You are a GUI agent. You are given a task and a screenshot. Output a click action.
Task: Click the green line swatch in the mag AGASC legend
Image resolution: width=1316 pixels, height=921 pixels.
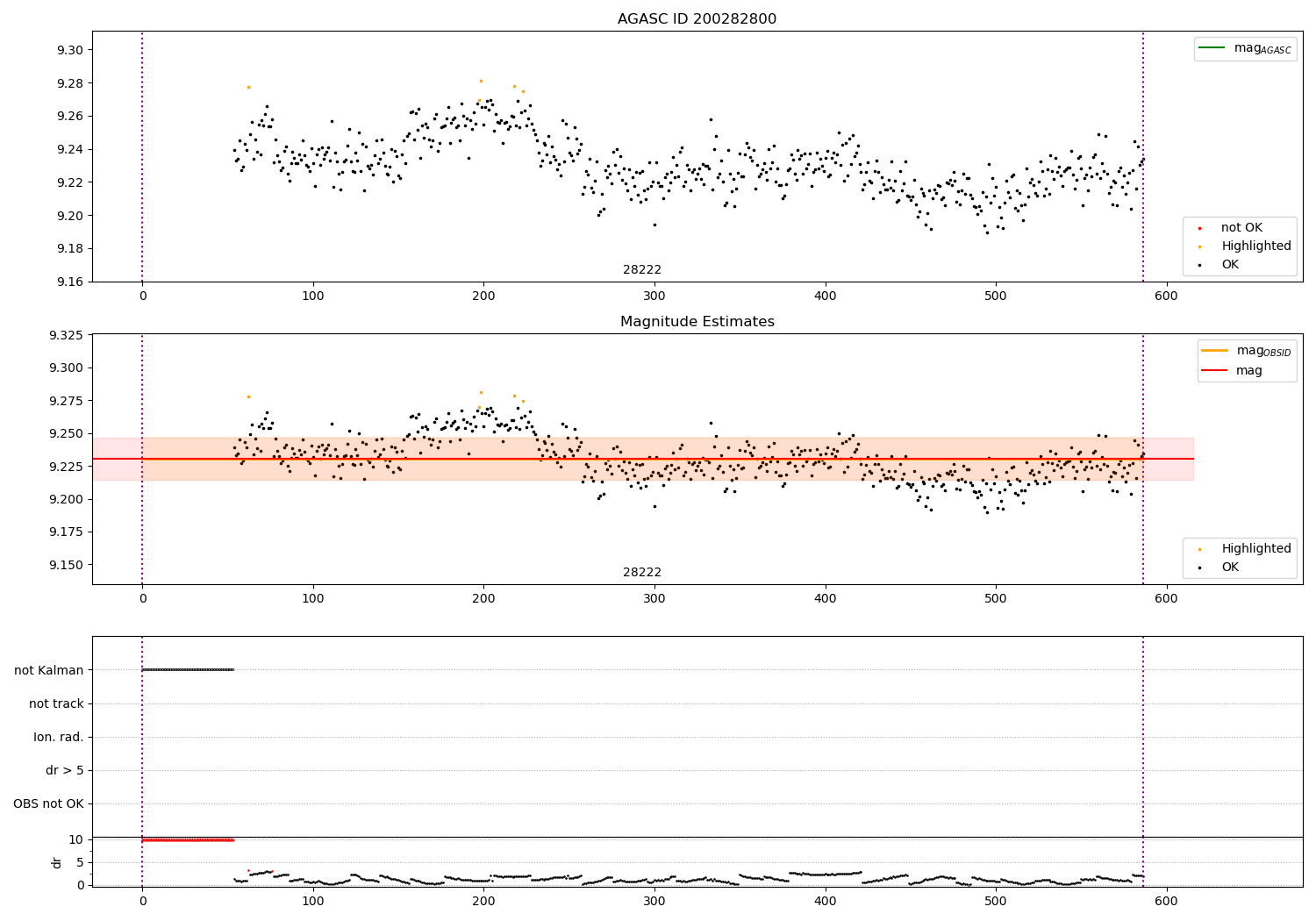coord(1212,47)
